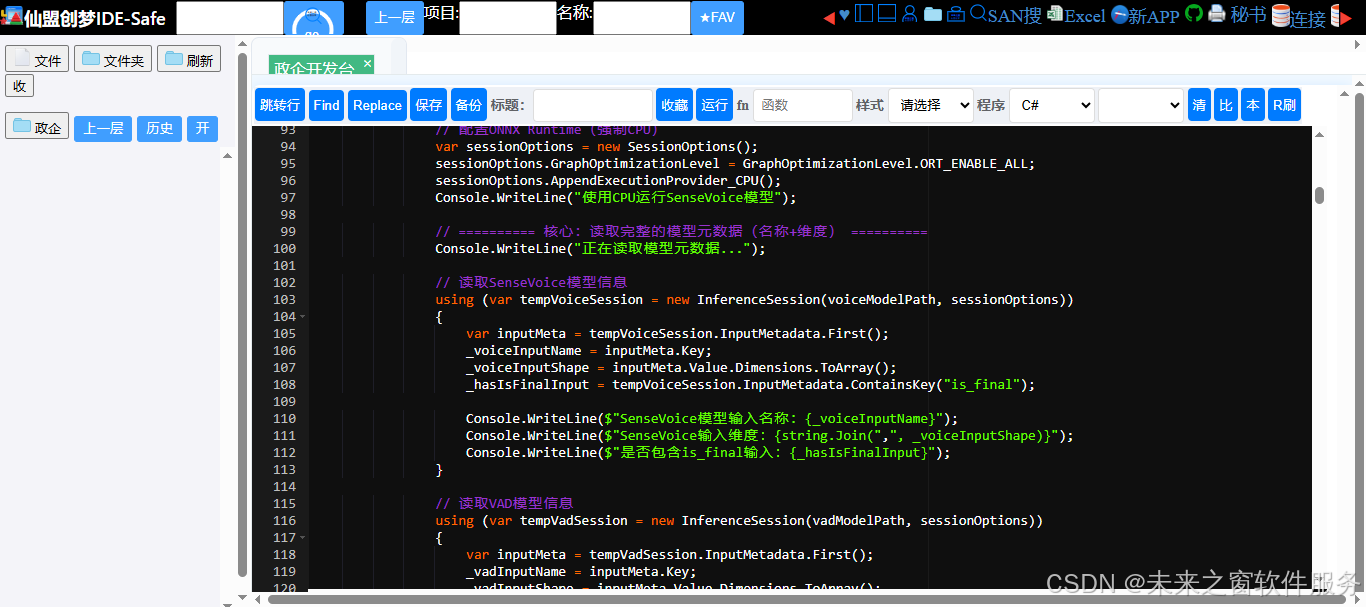Click the red right arrow in the top bar
1366x607 pixels.
1346,17
